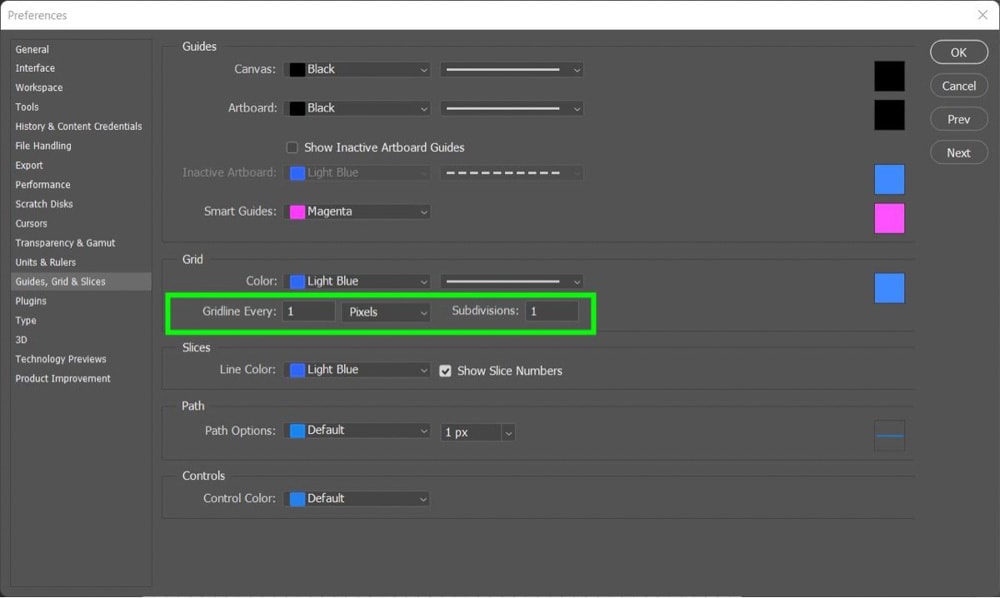Click the Path preview swatch

(889, 436)
